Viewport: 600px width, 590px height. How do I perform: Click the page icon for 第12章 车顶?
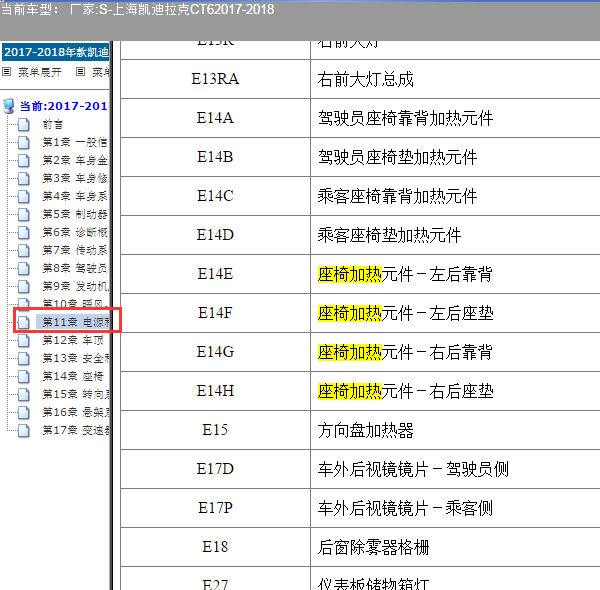(24, 340)
